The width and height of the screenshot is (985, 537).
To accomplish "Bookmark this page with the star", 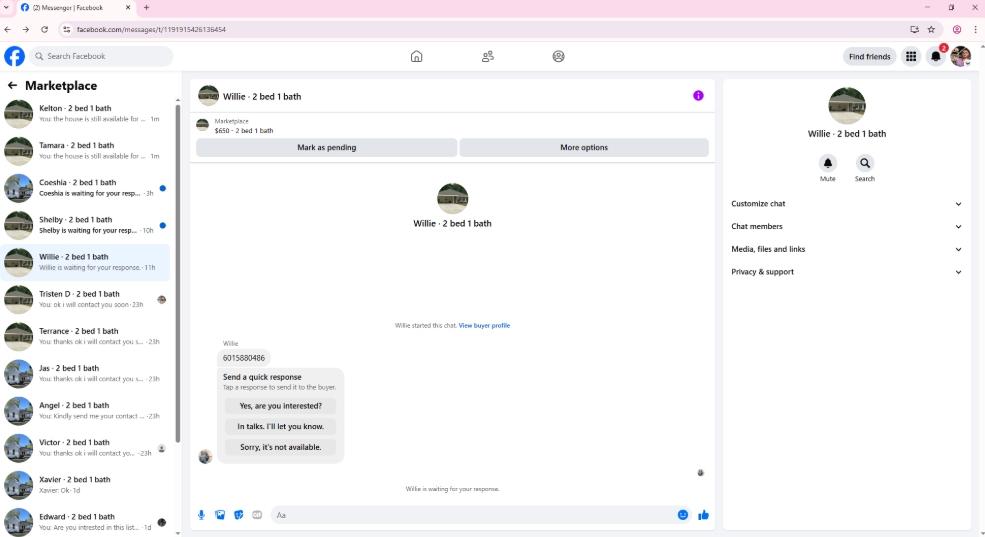I will 932,30.
